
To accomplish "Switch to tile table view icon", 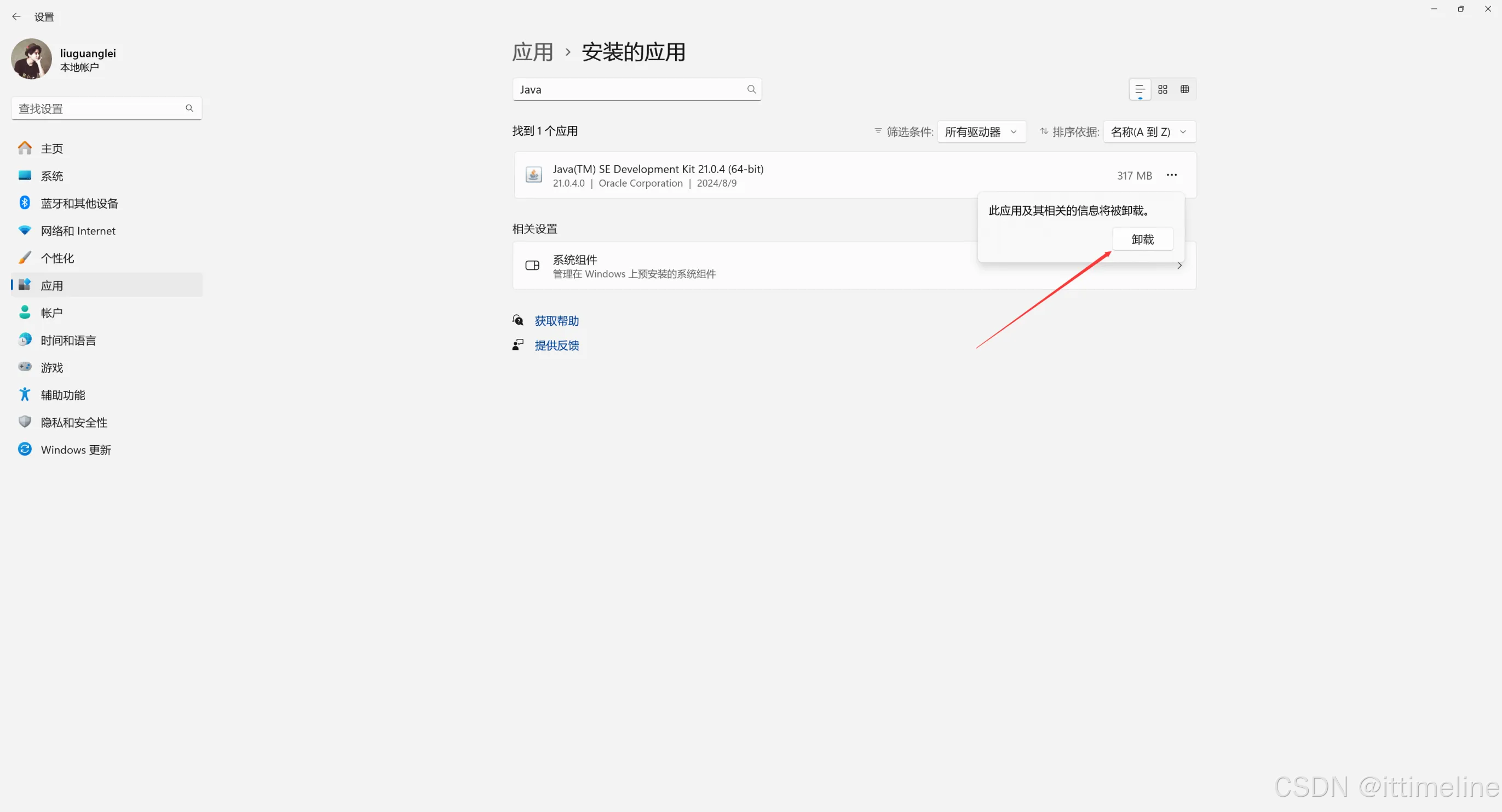I will point(1185,89).
